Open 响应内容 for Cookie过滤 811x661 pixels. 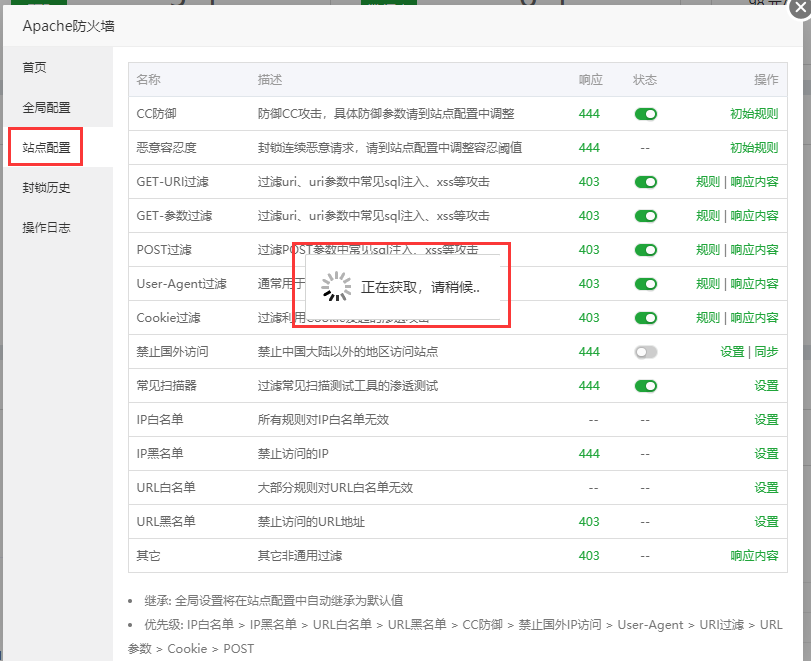click(x=754, y=318)
